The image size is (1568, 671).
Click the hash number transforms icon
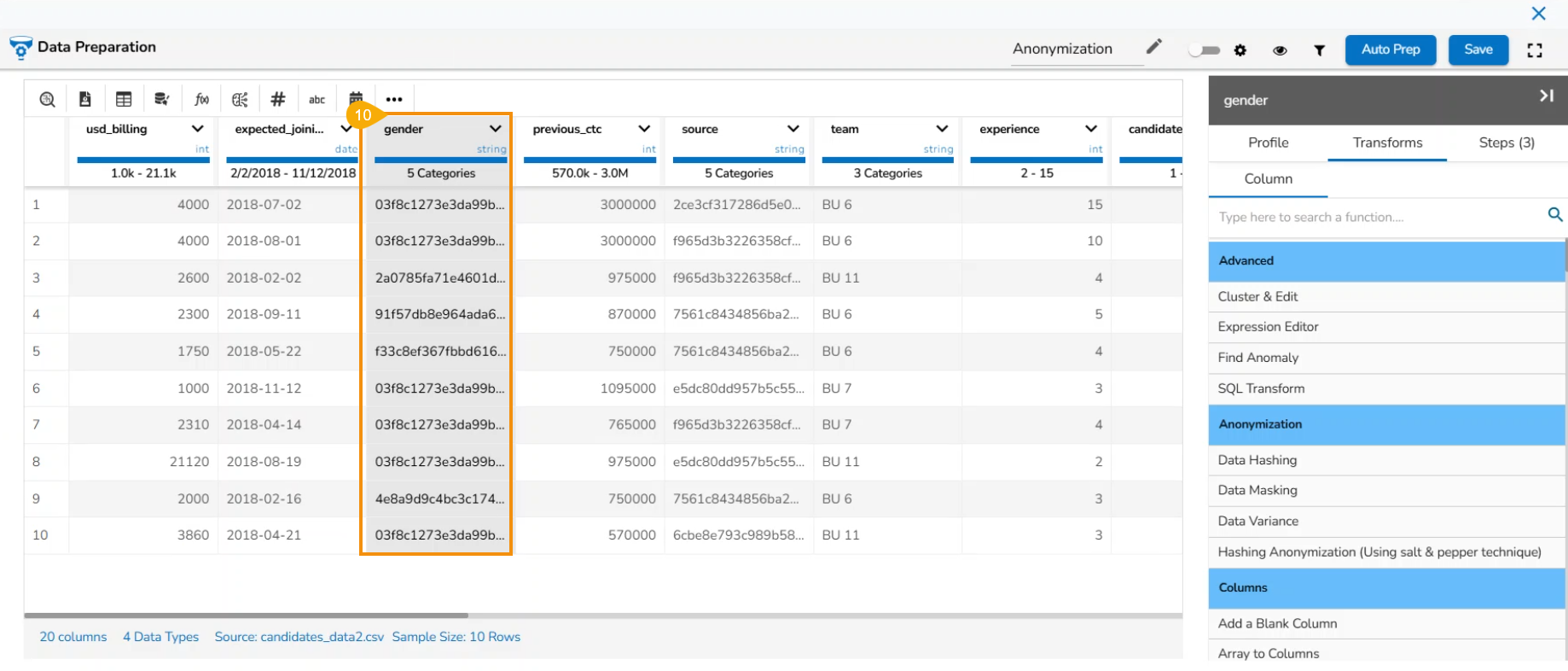(x=277, y=100)
